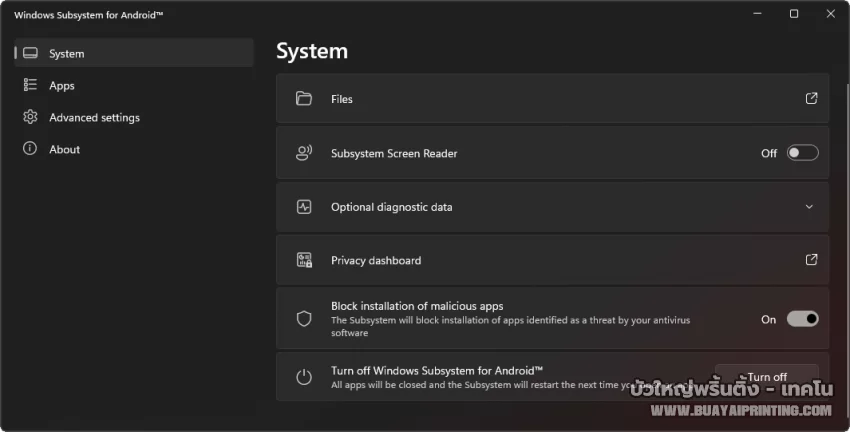
Task: Select System in the sidebar
Action: (x=67, y=54)
